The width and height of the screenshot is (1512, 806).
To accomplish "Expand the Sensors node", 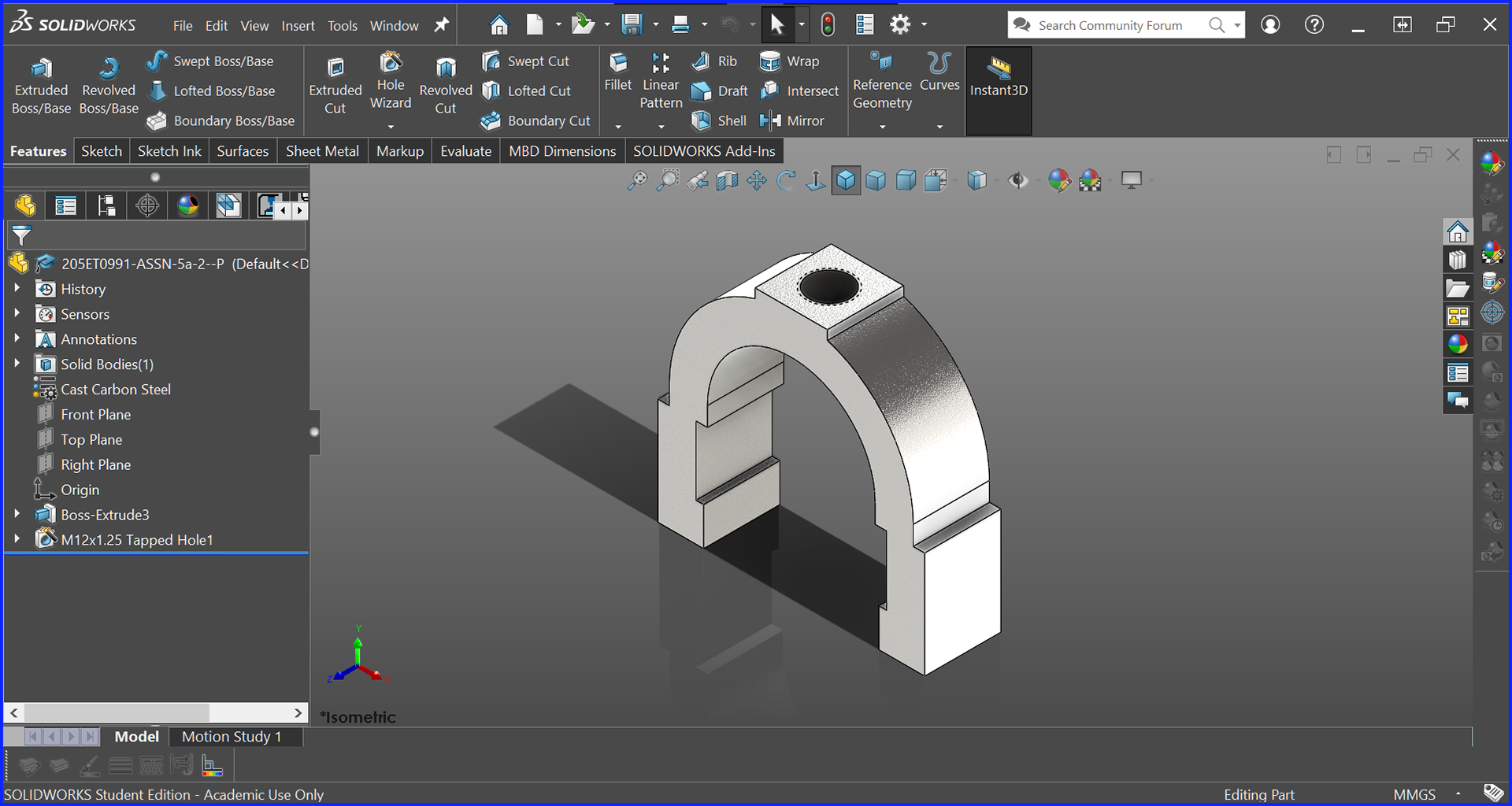I will [17, 314].
